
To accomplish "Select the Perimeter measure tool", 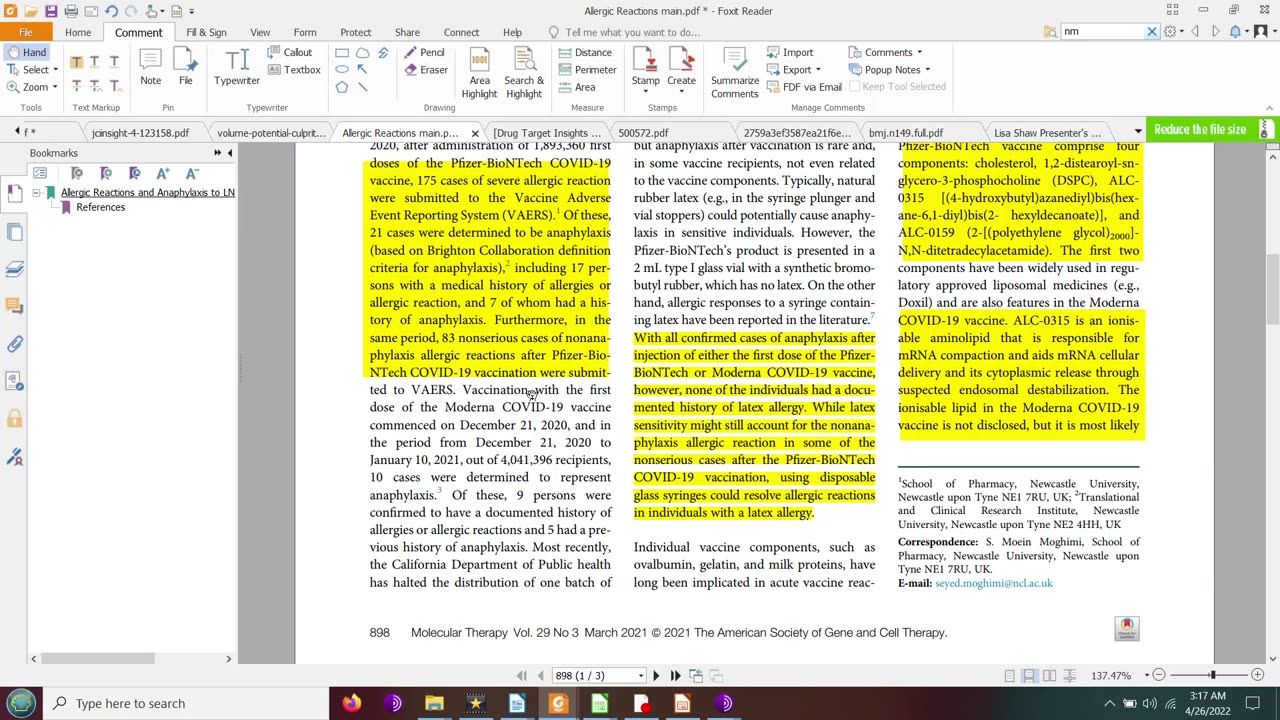I will (587, 70).
